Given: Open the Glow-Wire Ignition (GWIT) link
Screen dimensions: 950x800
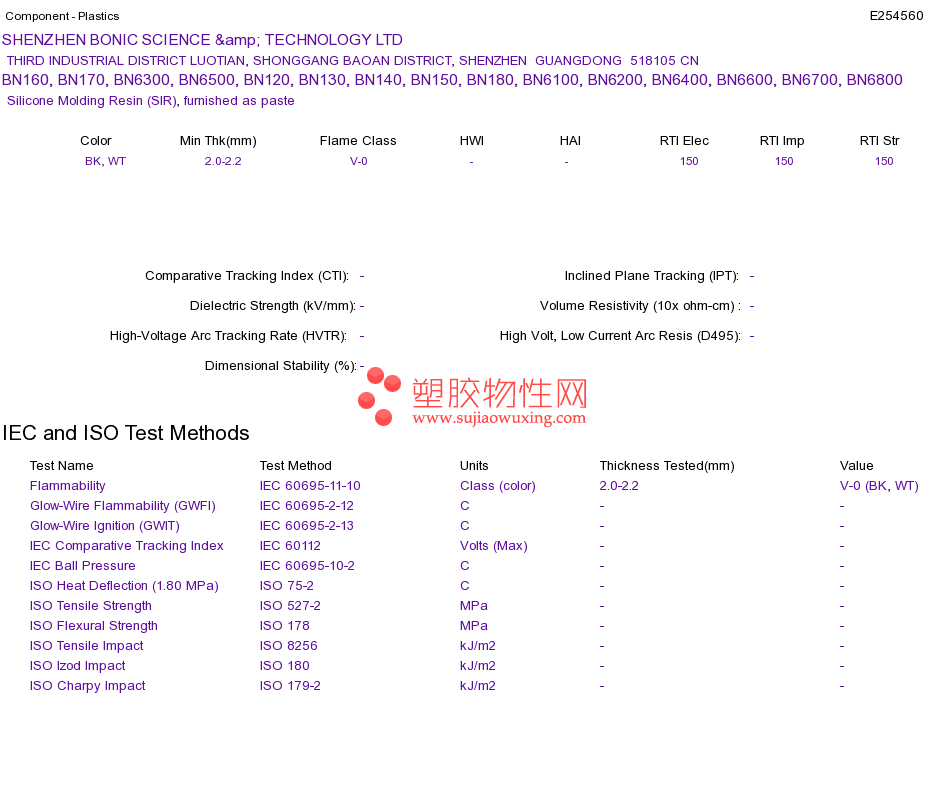Looking at the screenshot, I should point(105,525).
